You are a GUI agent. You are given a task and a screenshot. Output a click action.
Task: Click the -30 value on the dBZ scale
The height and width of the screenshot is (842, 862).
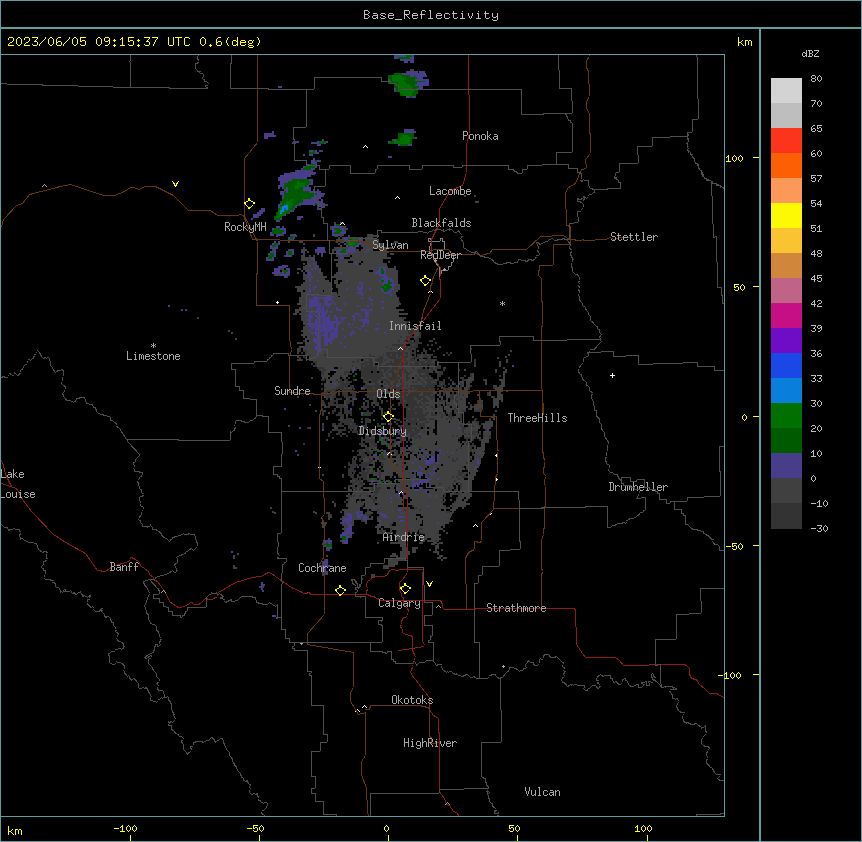click(x=819, y=528)
